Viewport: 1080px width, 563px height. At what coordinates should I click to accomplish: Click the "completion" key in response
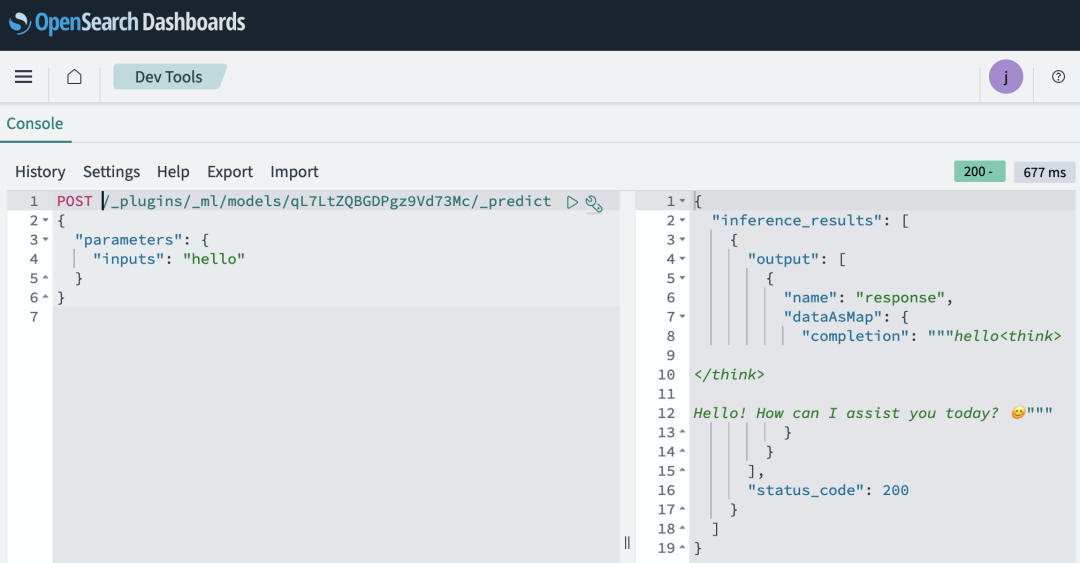coord(855,336)
